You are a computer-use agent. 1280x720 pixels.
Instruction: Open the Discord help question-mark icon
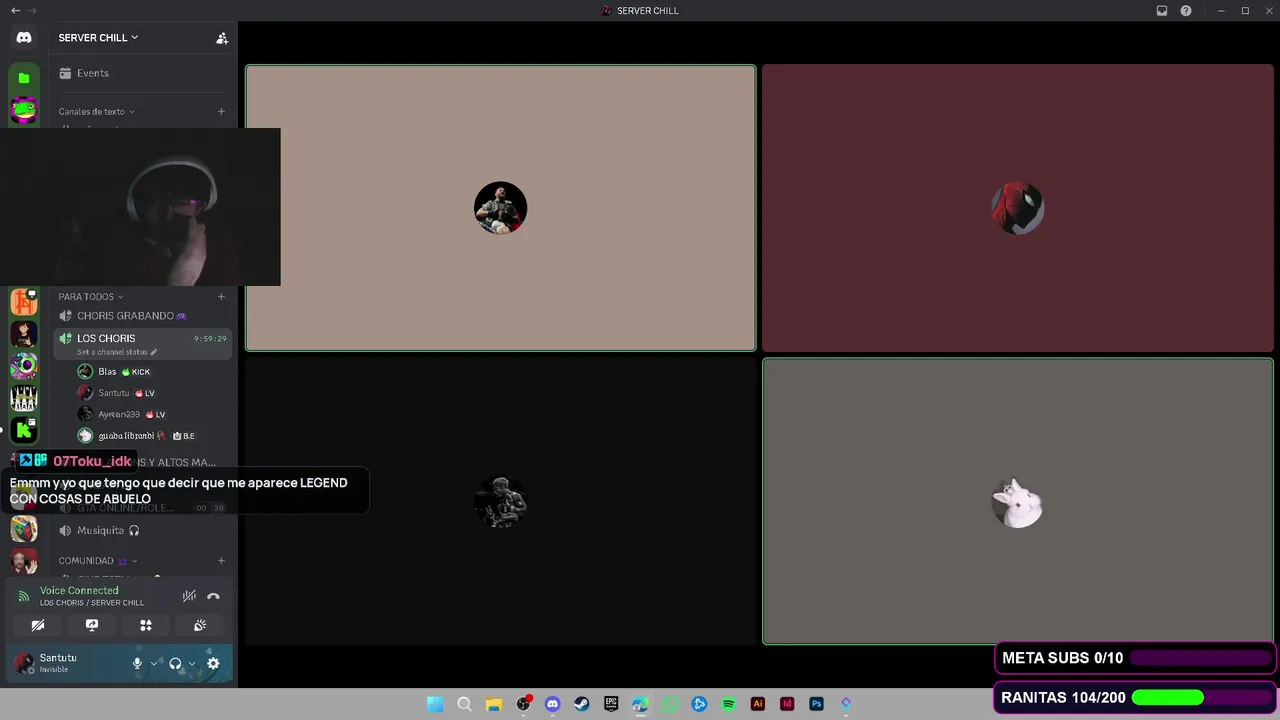pos(1186,11)
